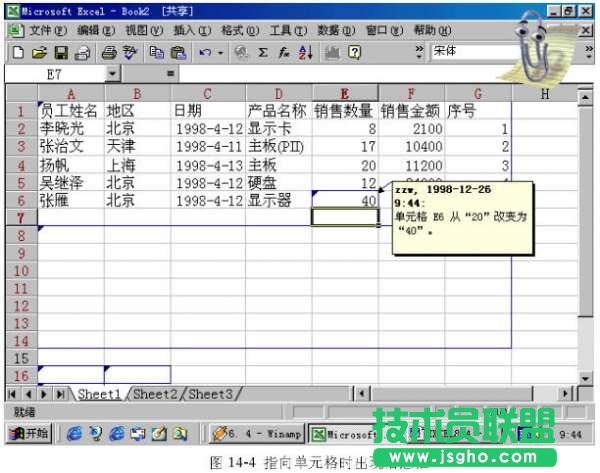Viewport: 600px width, 473px height.
Task: Click cell containing 李晓光
Action: coord(71,129)
